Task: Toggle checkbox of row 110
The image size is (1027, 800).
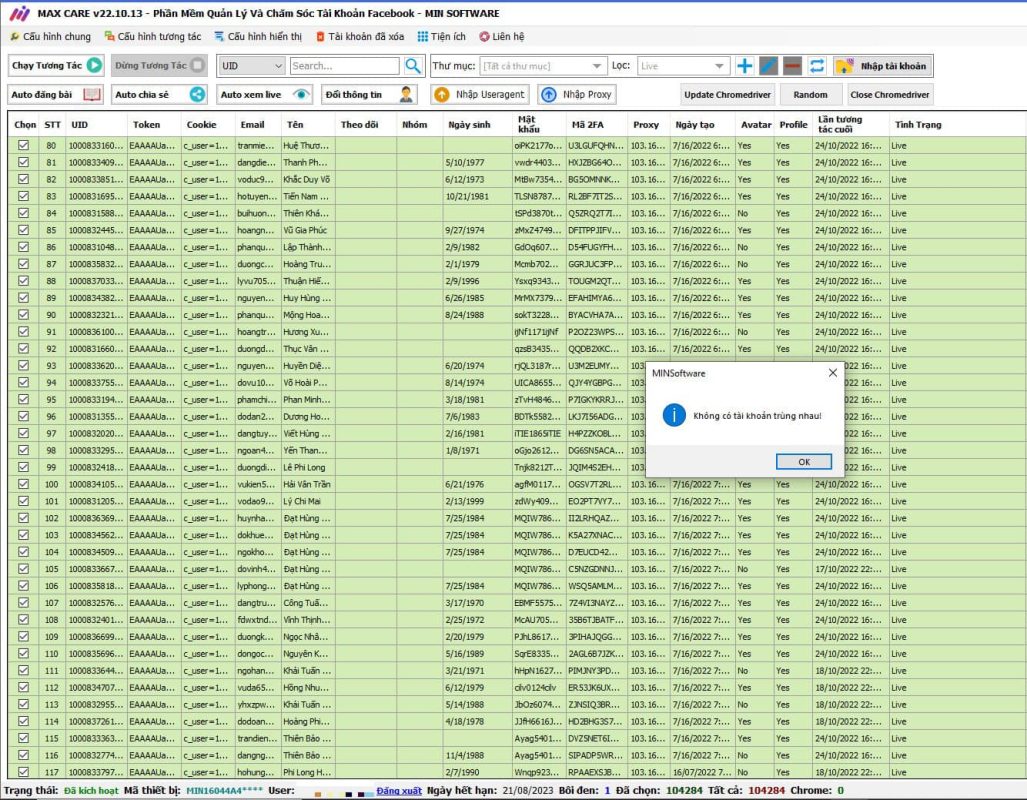Action: pos(24,653)
